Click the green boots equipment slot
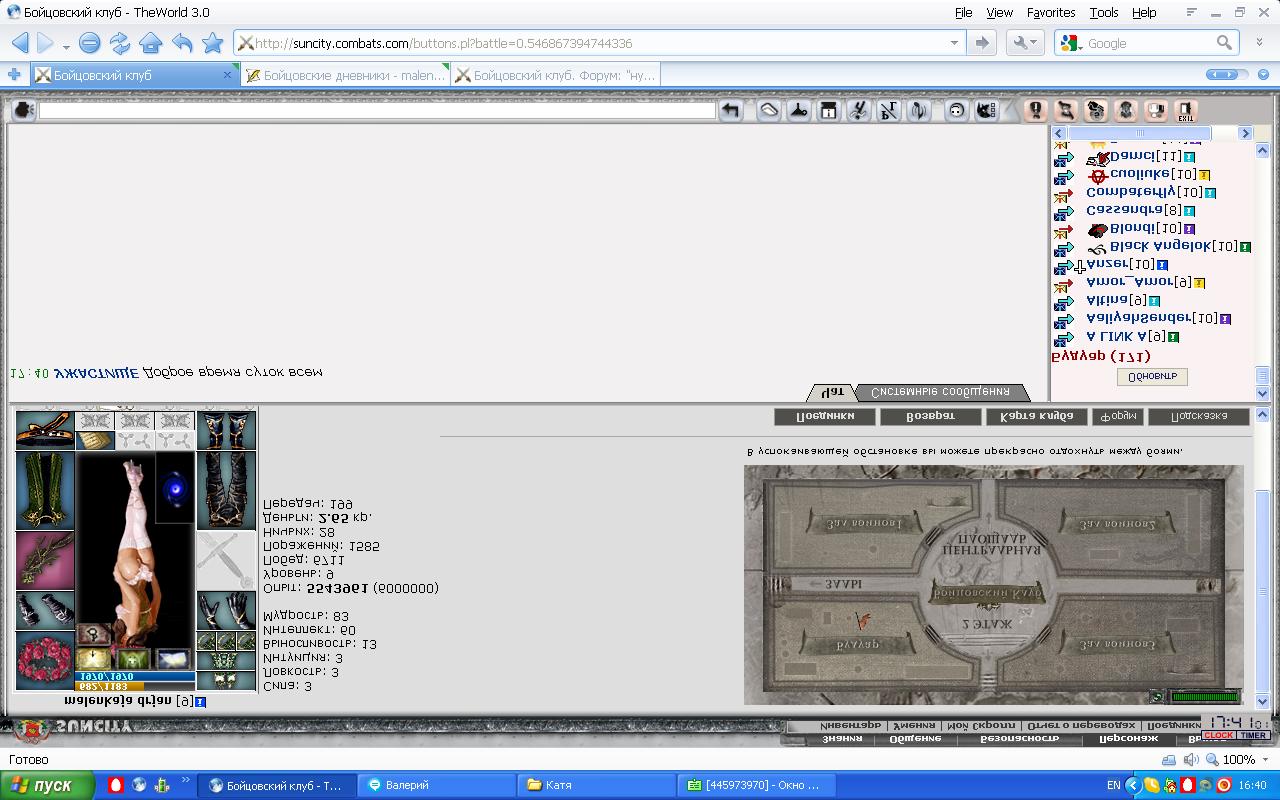The height and width of the screenshot is (800, 1280). pyautogui.click(x=45, y=490)
